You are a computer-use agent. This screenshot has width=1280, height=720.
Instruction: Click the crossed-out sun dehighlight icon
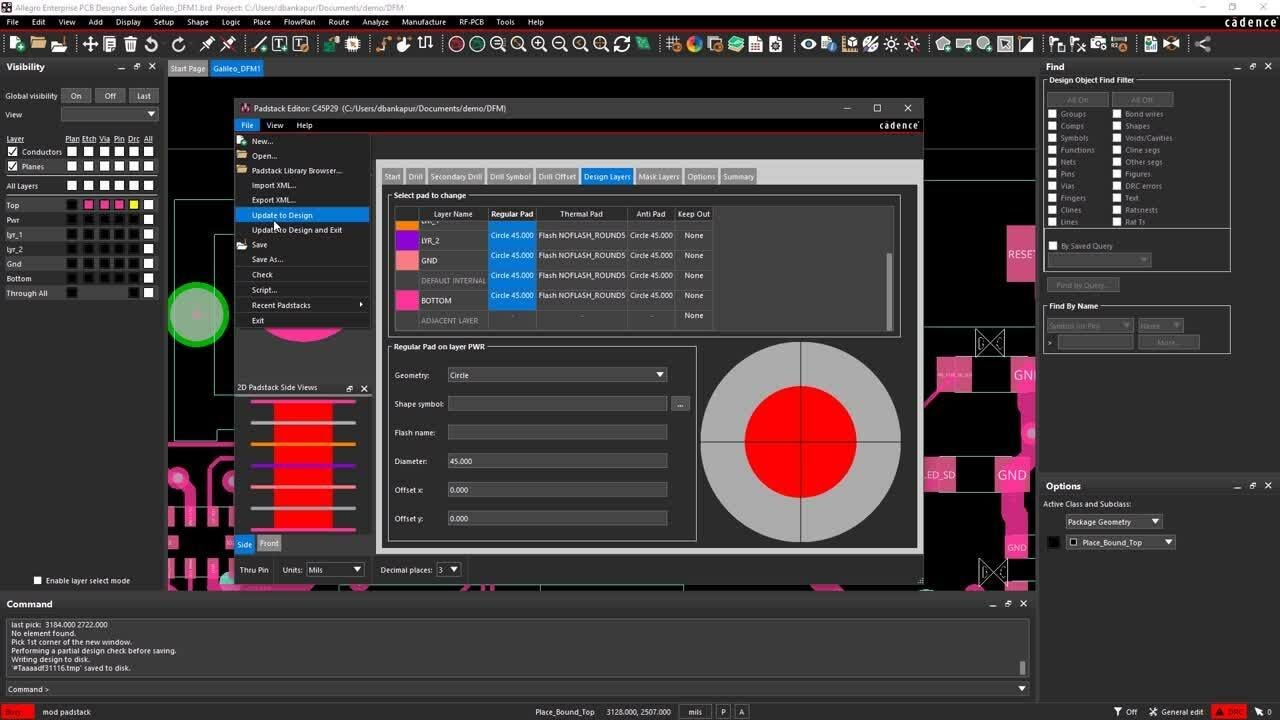click(910, 44)
